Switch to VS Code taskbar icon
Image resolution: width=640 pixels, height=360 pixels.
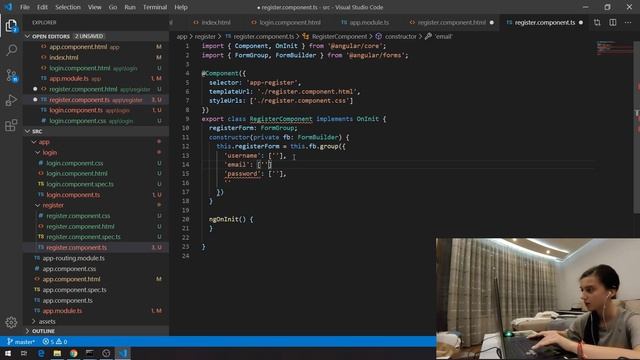click(123, 353)
